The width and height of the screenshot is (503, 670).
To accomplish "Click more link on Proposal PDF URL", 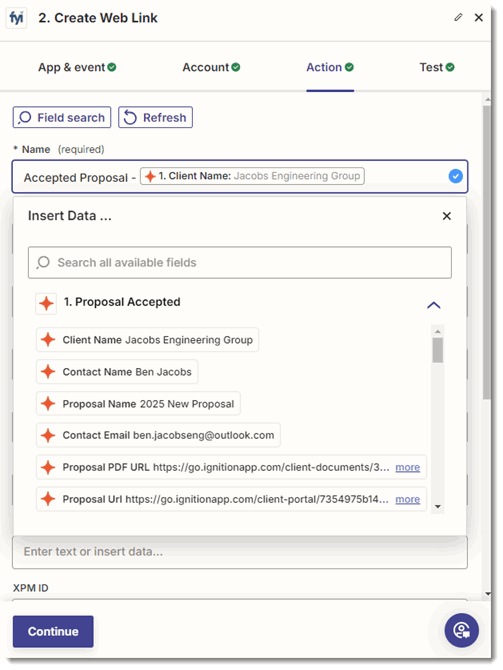I will click(408, 467).
